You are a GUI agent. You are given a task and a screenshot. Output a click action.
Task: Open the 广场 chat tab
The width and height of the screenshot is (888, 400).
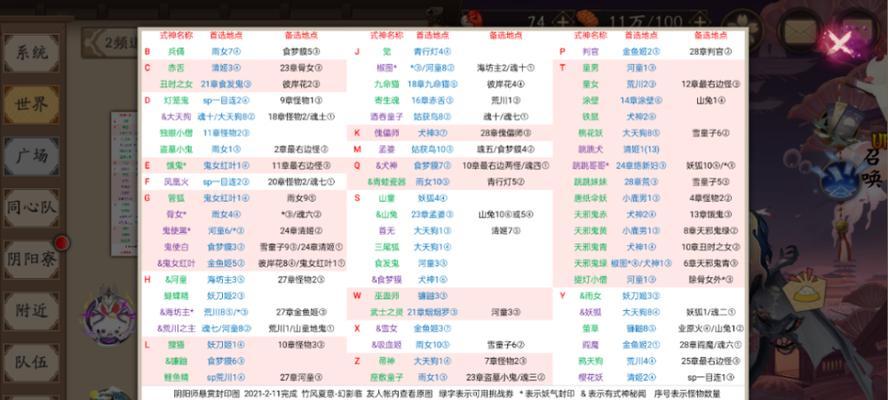pyautogui.click(x=32, y=156)
